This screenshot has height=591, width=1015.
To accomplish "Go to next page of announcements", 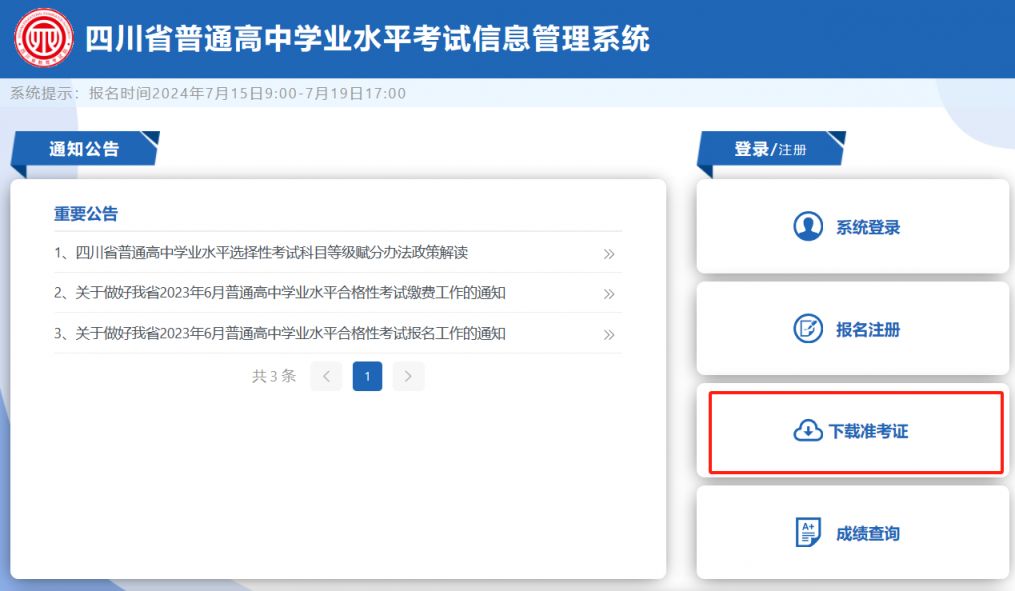I will point(408,376).
